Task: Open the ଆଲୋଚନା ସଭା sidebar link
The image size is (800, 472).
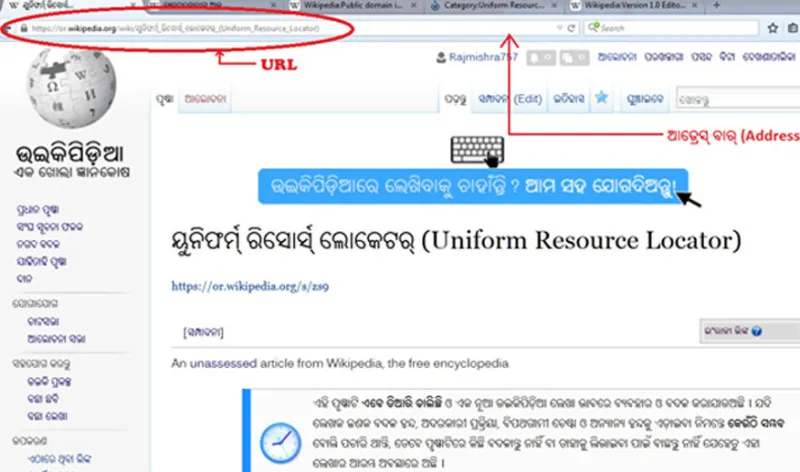Action: 56,339
